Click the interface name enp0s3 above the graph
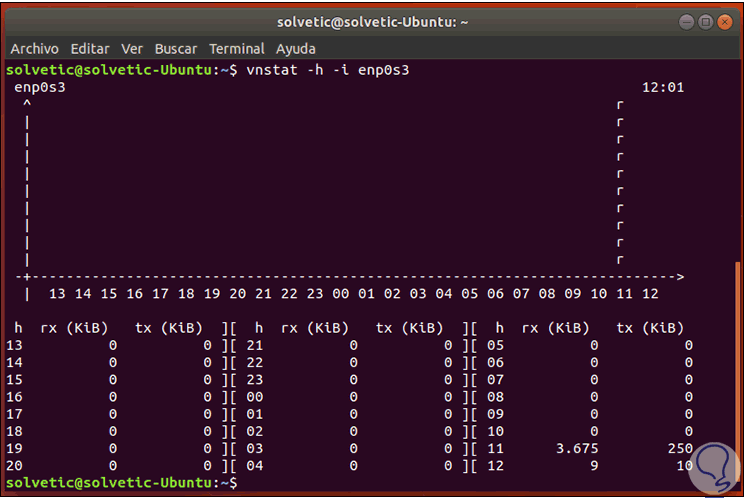 tap(40, 87)
